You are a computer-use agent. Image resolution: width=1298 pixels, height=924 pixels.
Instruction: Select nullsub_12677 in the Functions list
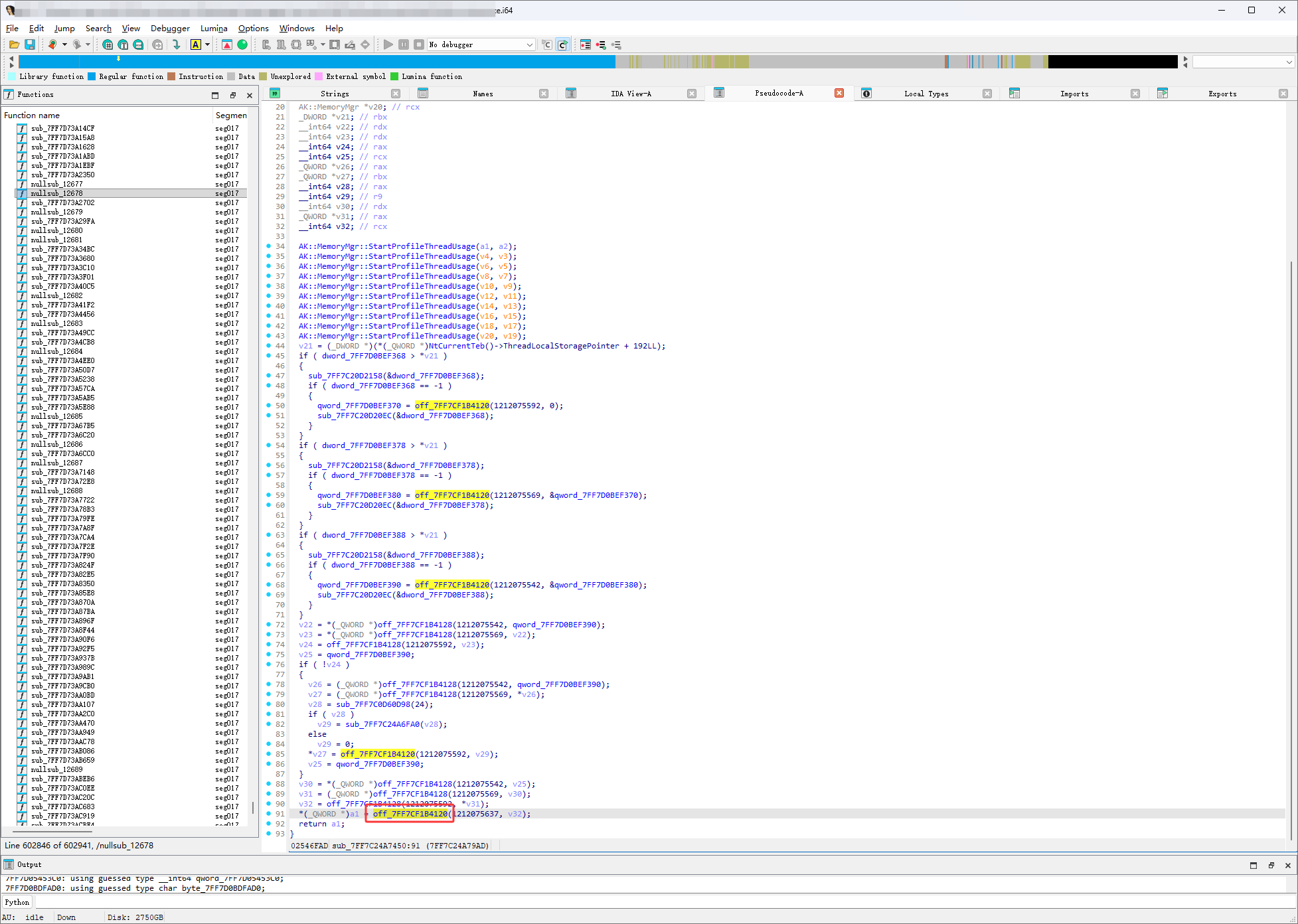click(x=56, y=184)
